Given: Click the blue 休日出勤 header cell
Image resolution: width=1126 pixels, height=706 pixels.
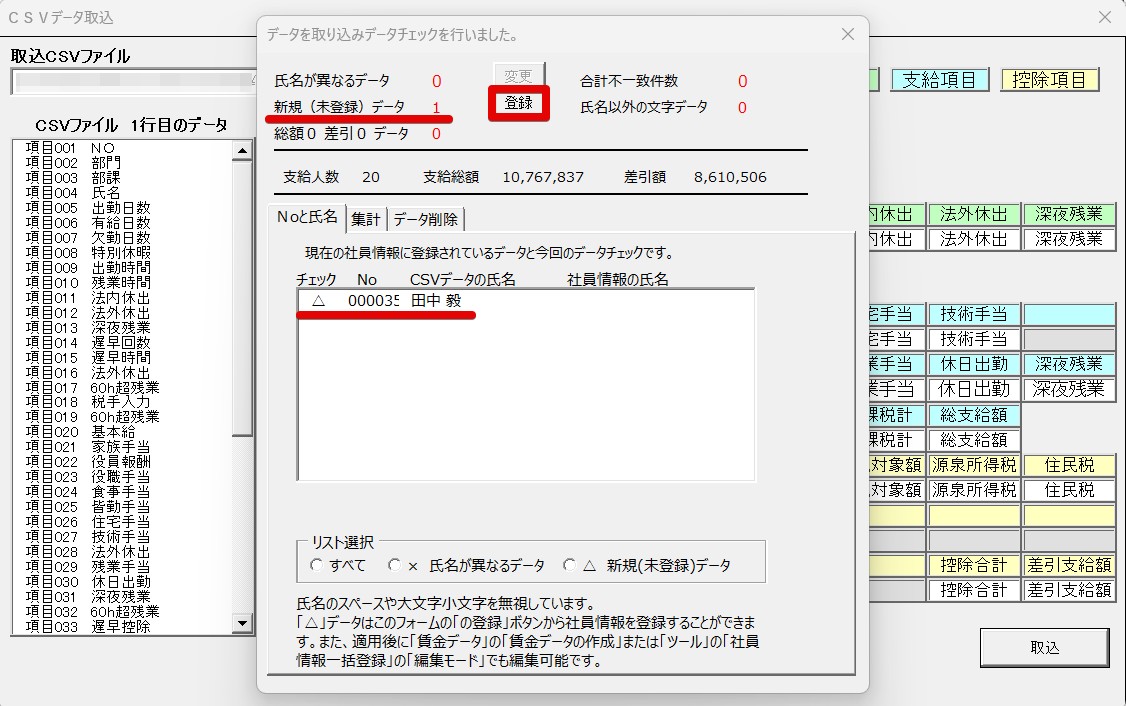Looking at the screenshot, I should 974,364.
